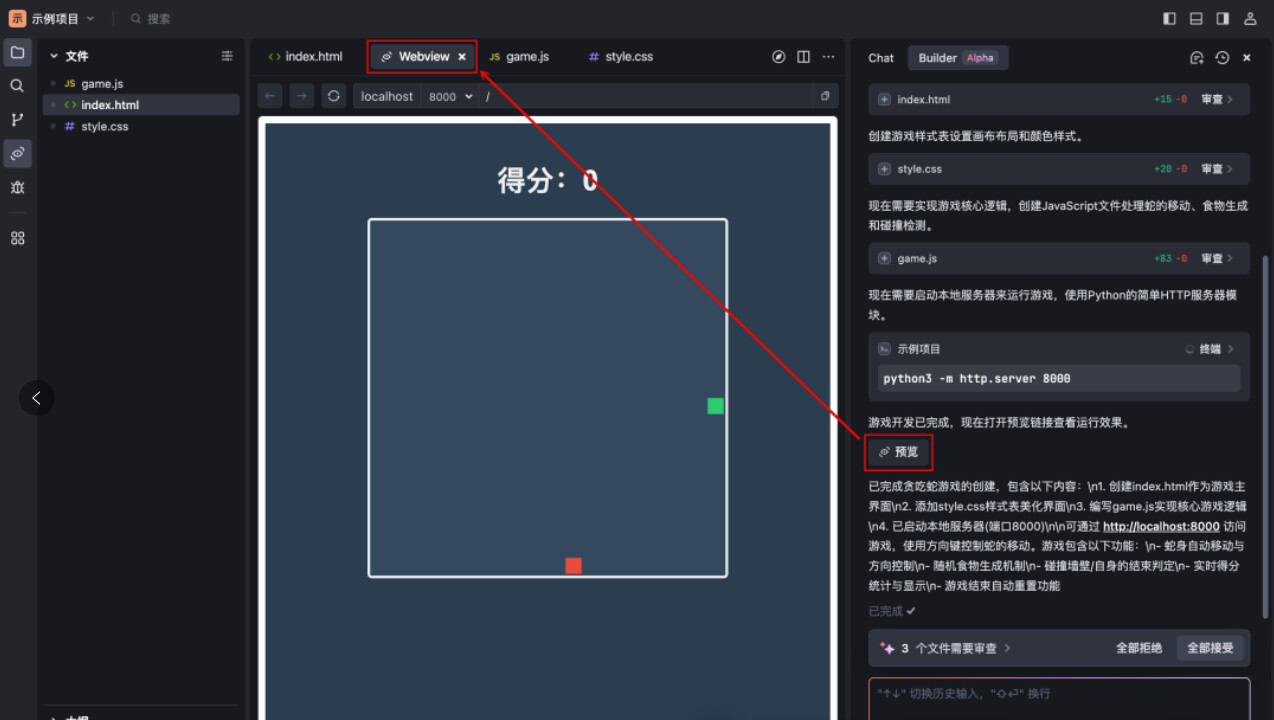Click the orange project logo icon
The width and height of the screenshot is (1274, 720).
click(17, 18)
